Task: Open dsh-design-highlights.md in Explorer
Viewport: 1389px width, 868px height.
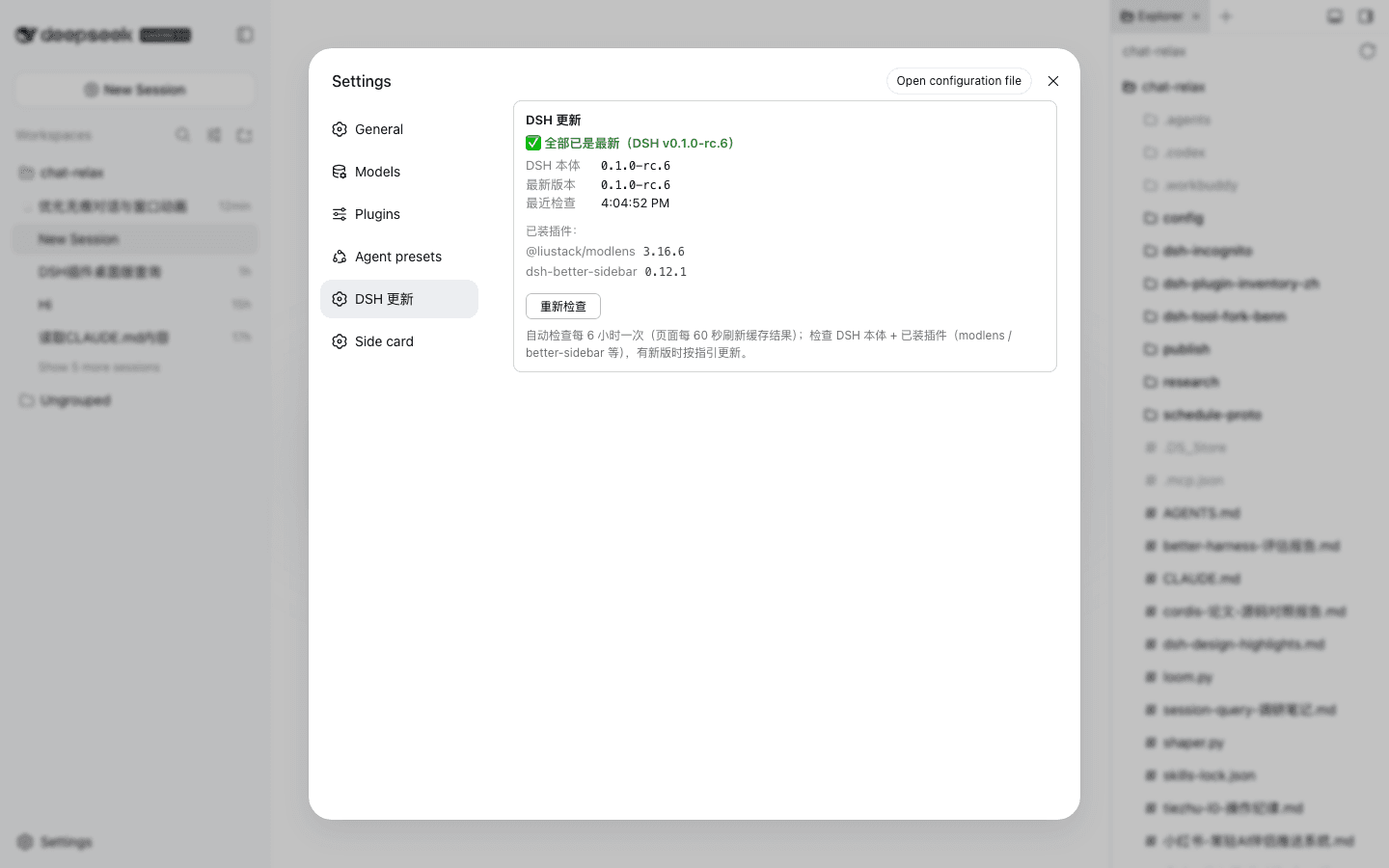Action: (x=1250, y=644)
